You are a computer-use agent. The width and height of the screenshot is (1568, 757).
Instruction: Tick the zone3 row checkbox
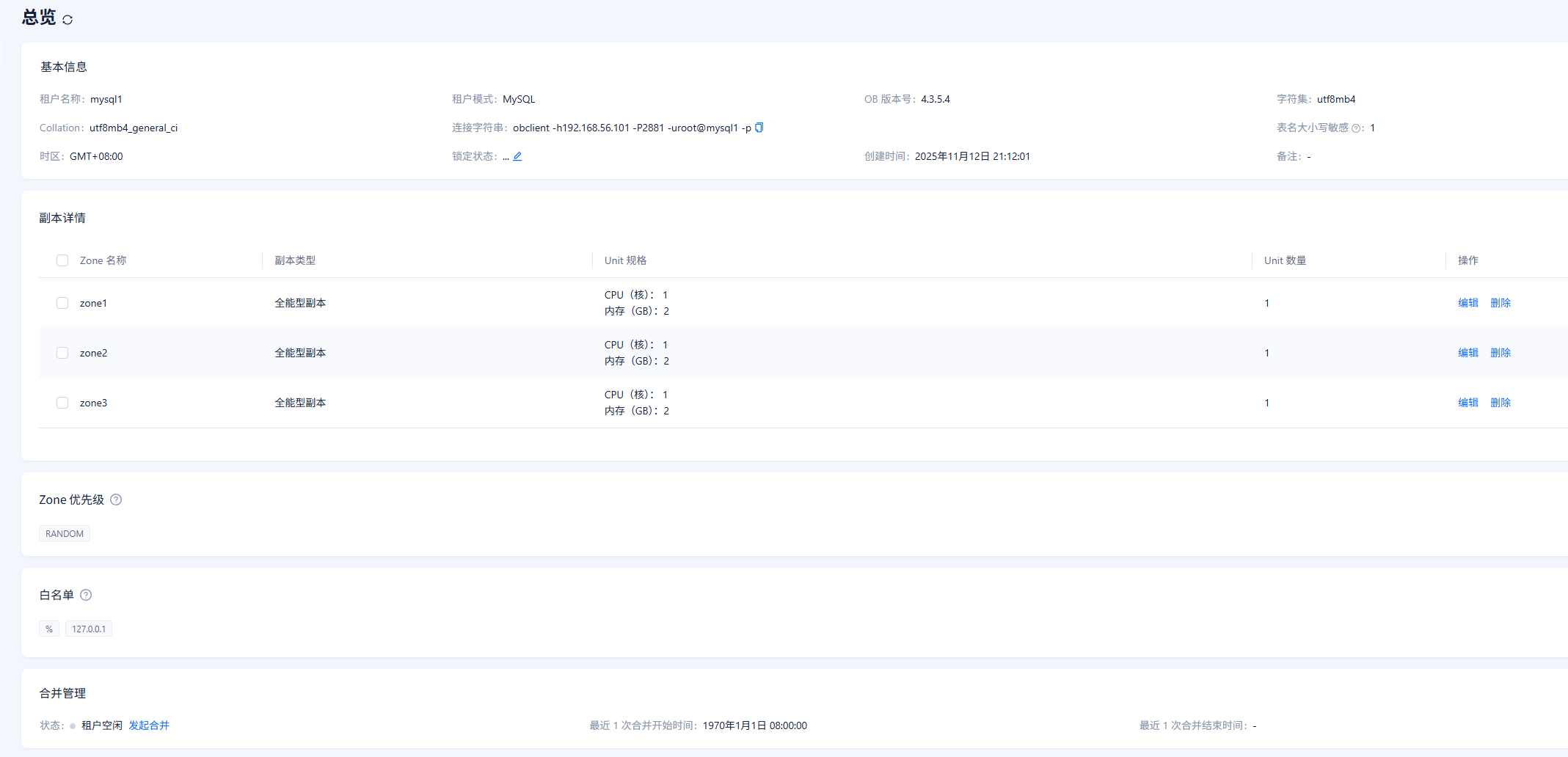[x=62, y=403]
